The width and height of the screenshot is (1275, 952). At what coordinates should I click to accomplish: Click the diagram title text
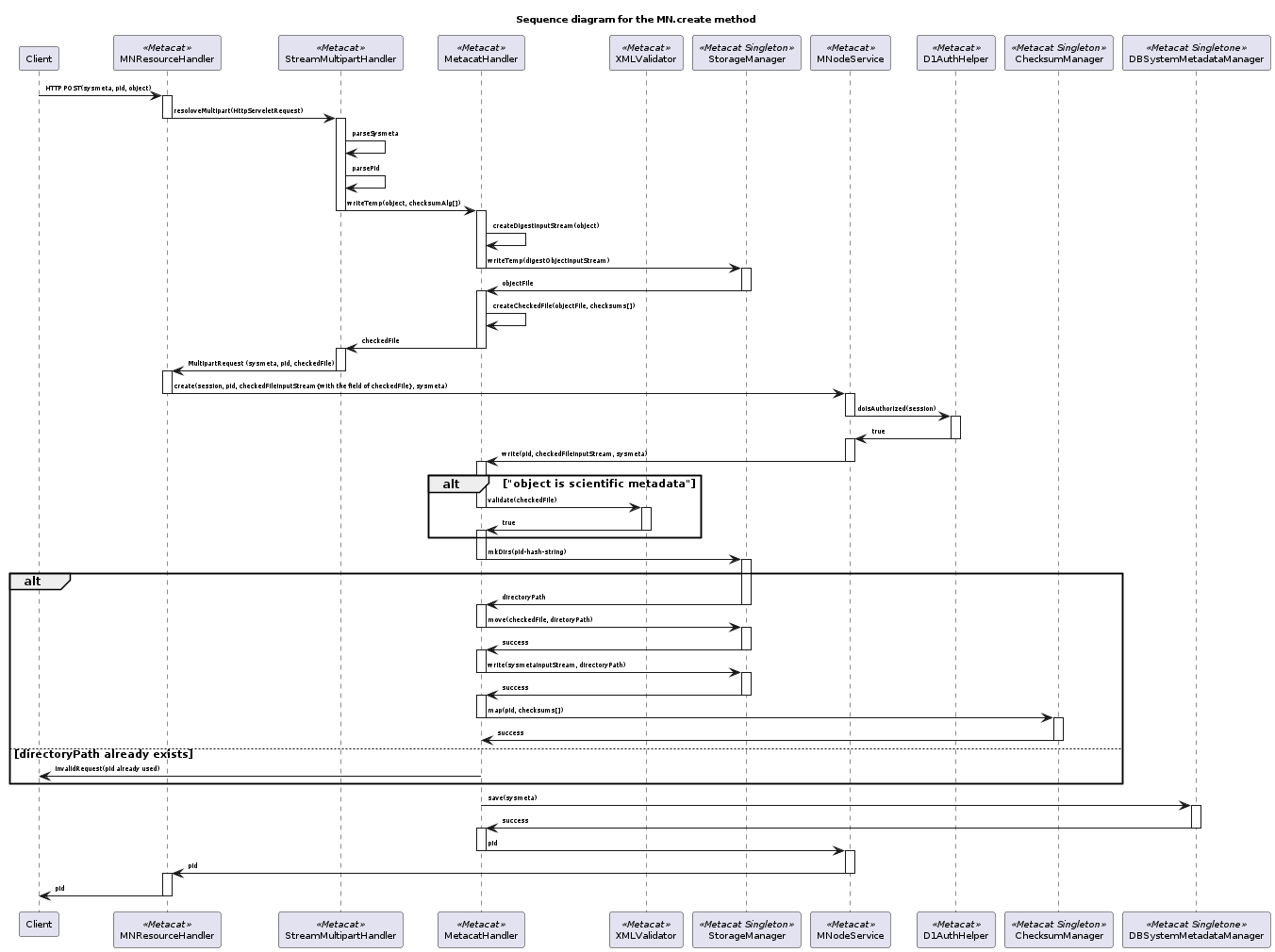pos(636,19)
